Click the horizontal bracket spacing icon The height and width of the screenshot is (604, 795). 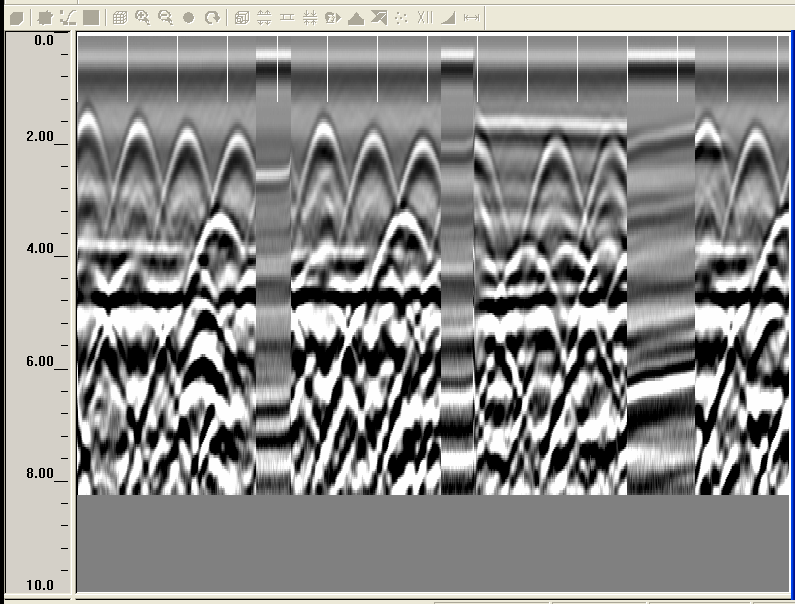coord(287,17)
